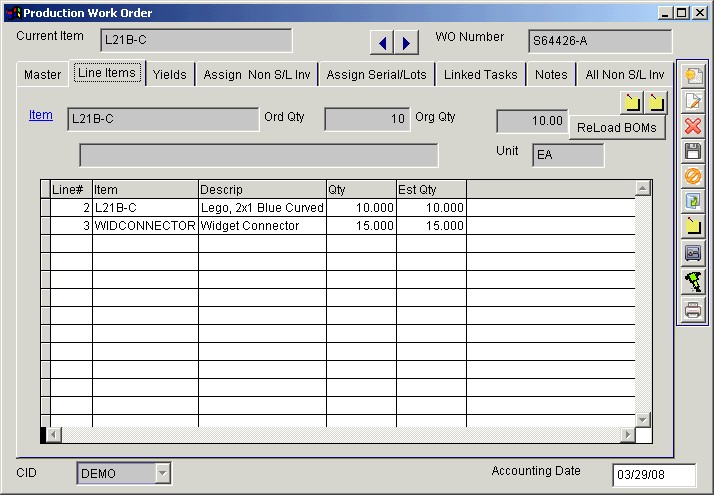Click the printer icon in side toolbar
The width and height of the screenshot is (714, 495).
693,310
